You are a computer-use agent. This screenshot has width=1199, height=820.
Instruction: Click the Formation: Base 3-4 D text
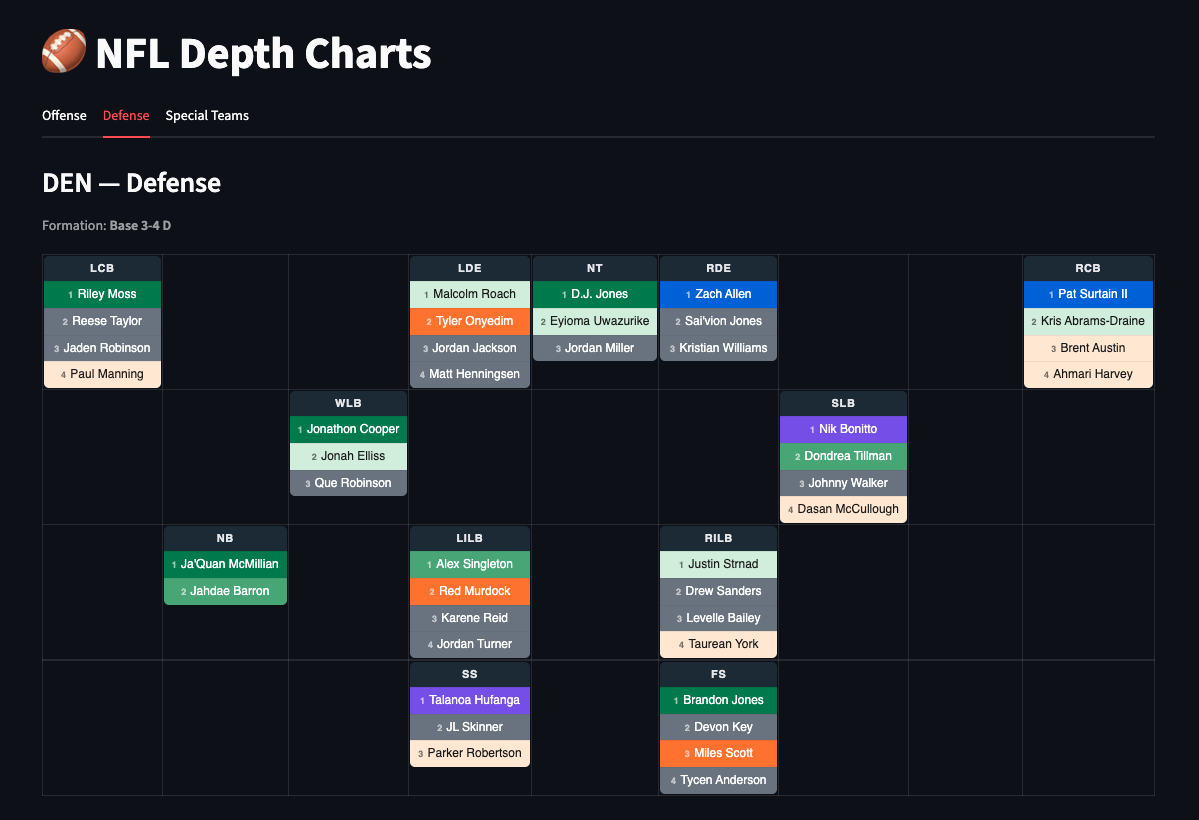(x=106, y=226)
